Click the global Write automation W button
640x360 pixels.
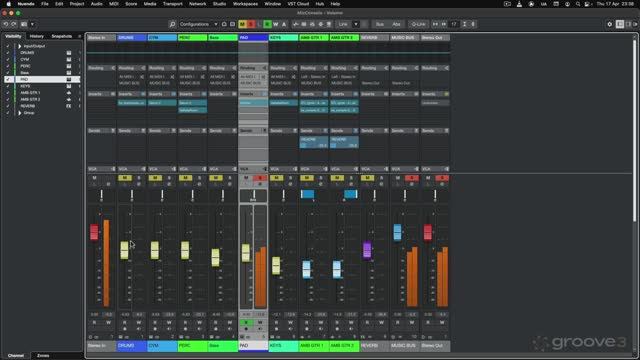[276, 24]
